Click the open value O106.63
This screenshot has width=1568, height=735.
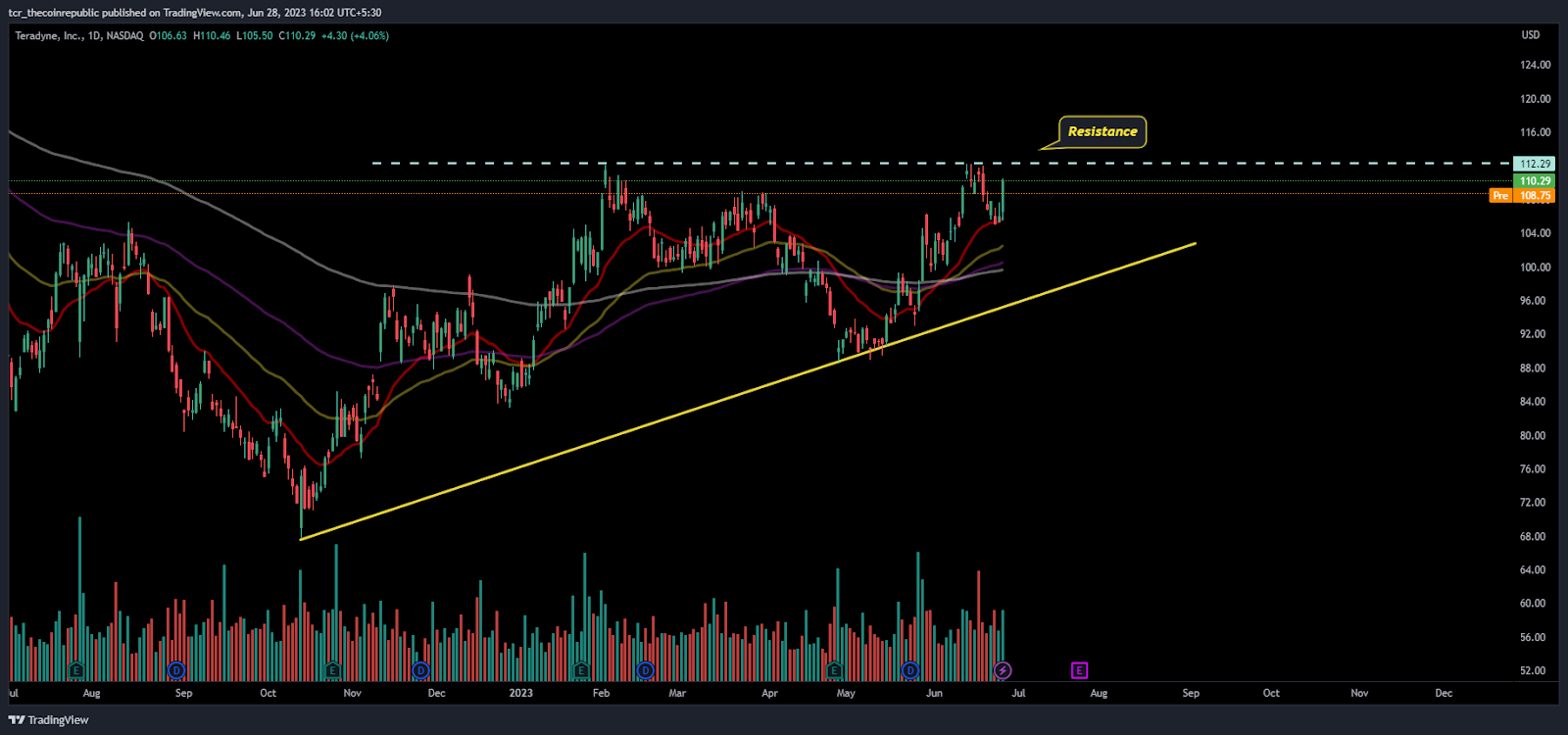coord(168,35)
